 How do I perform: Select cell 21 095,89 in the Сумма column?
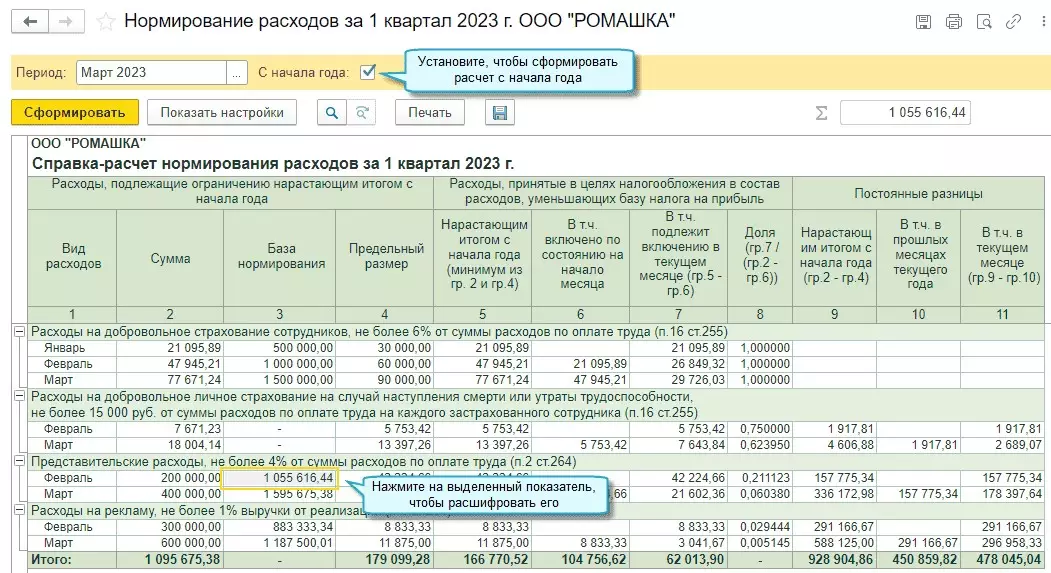(170, 348)
